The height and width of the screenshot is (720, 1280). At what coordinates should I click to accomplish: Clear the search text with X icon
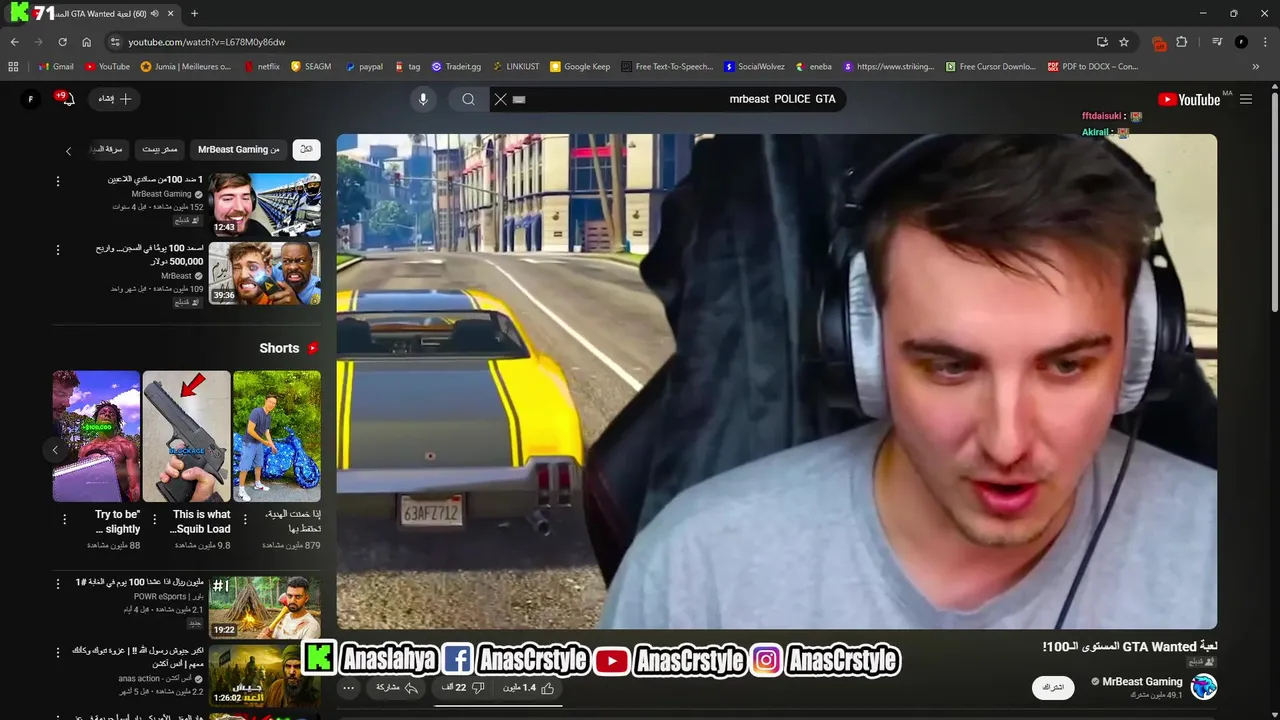click(x=501, y=99)
